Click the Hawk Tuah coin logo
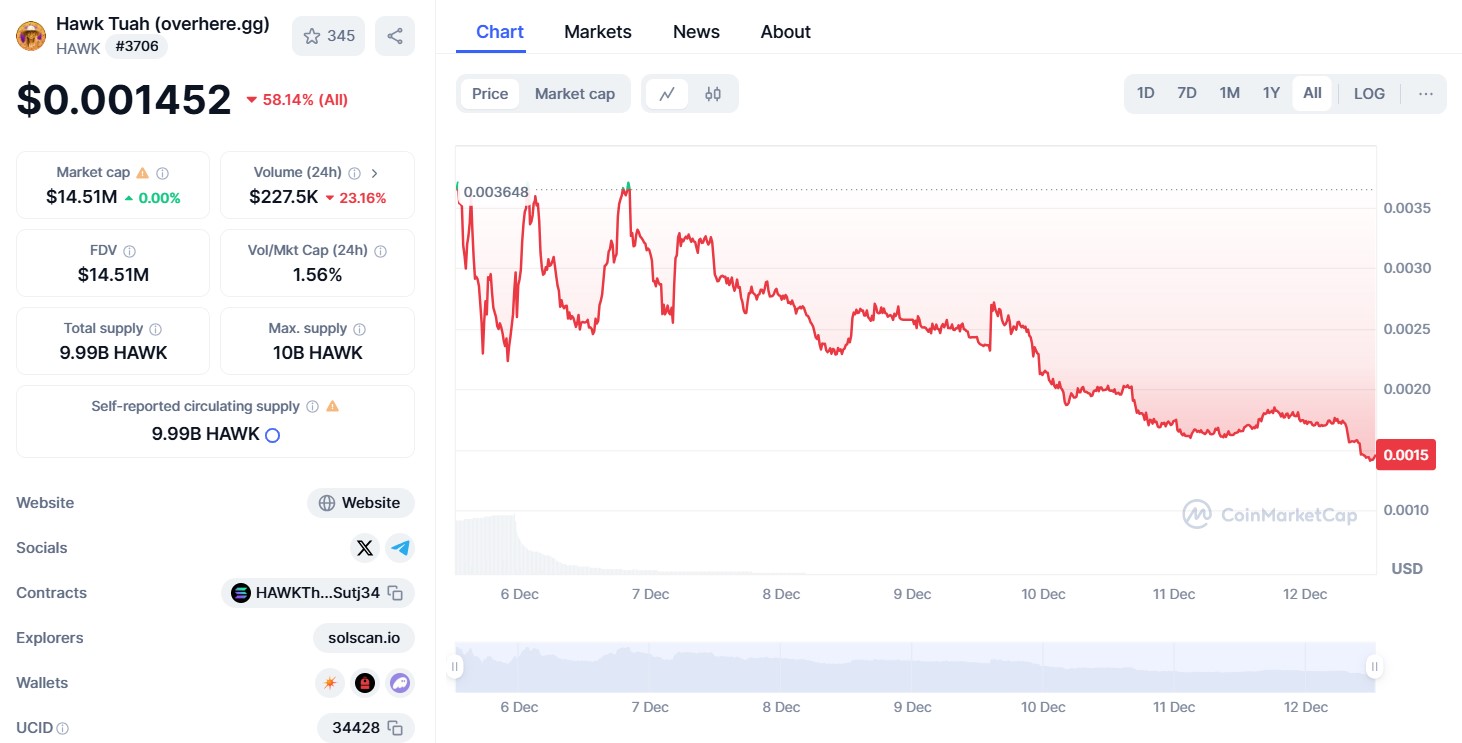The width and height of the screenshot is (1462, 743). (32, 36)
